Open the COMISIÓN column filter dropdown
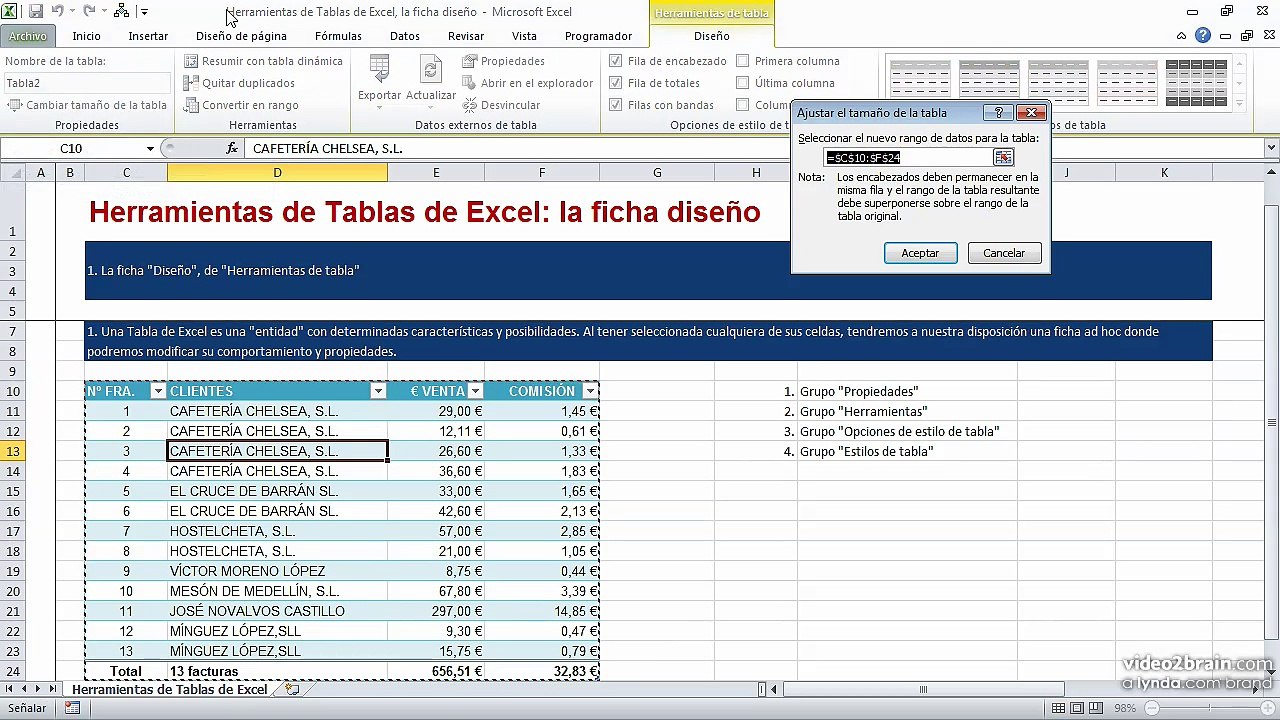Image resolution: width=1280 pixels, height=720 pixels. 590,391
